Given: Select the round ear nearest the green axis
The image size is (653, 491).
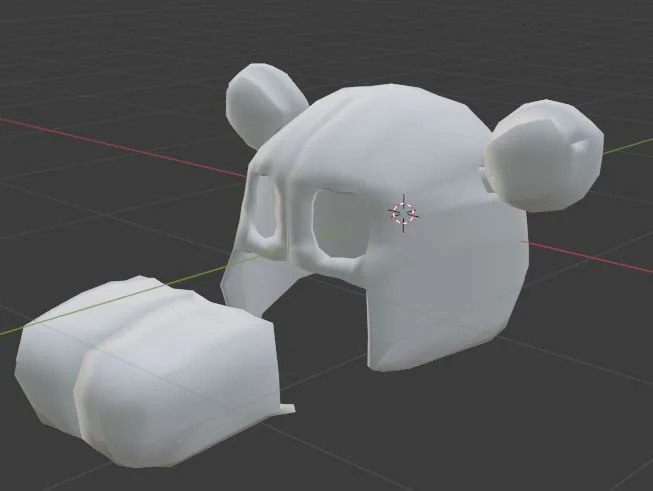Looking at the screenshot, I should point(543,155).
